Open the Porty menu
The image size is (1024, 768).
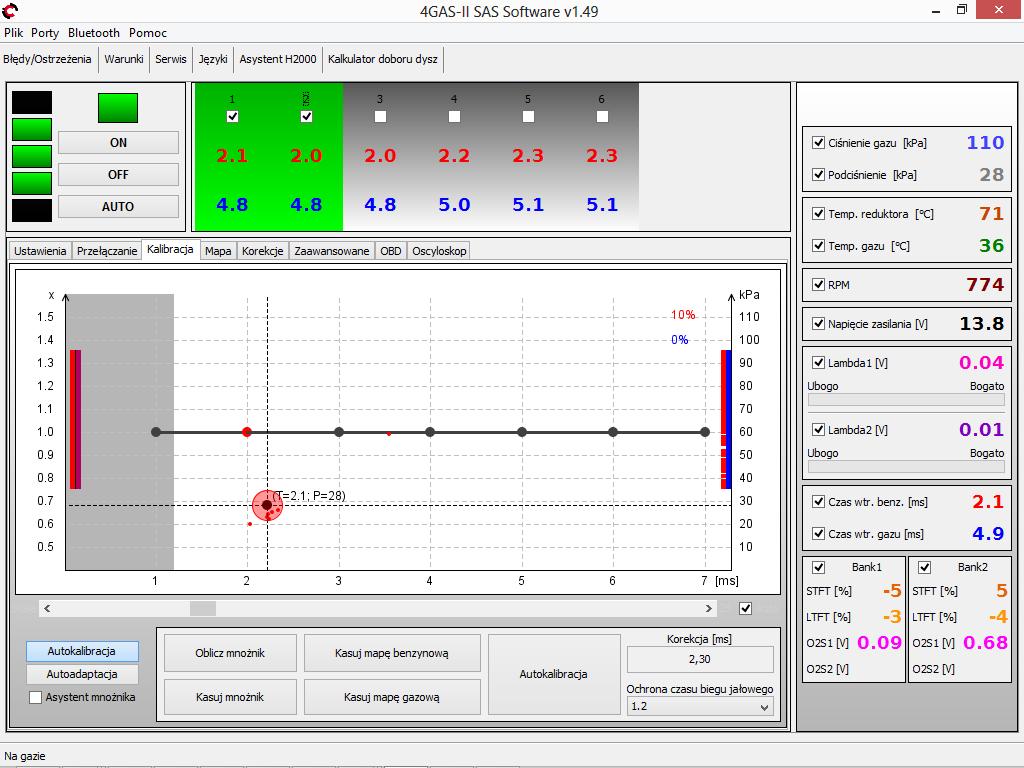[44, 33]
